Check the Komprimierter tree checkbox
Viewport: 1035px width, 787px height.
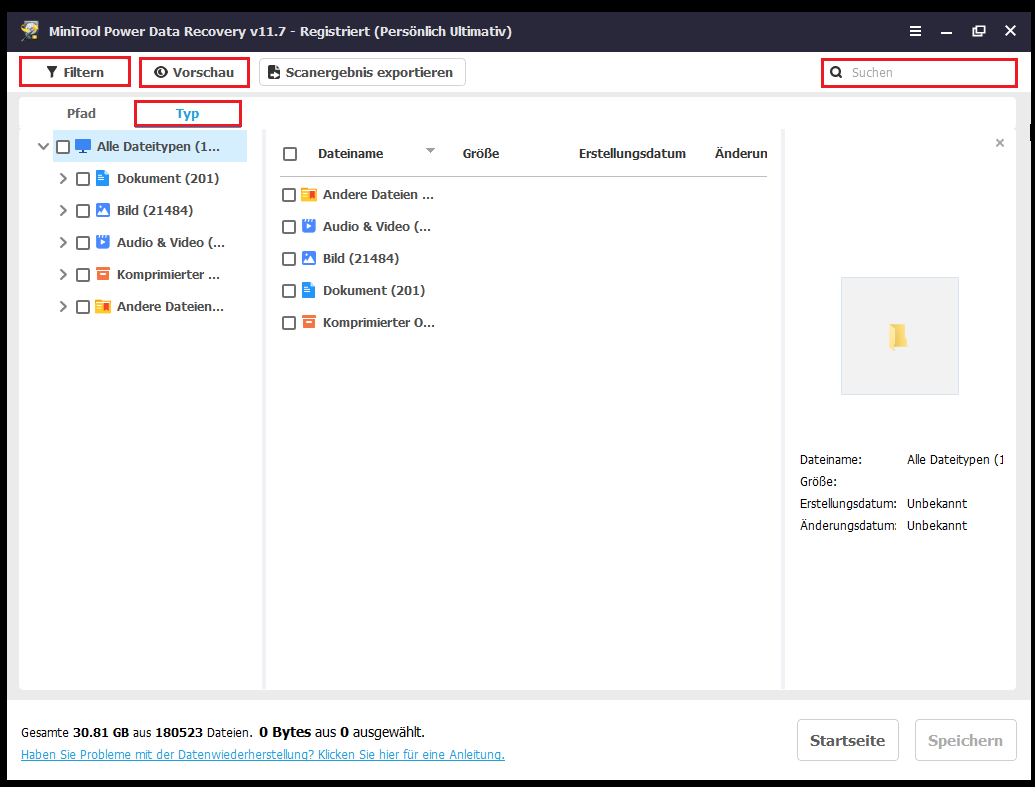[x=83, y=275]
